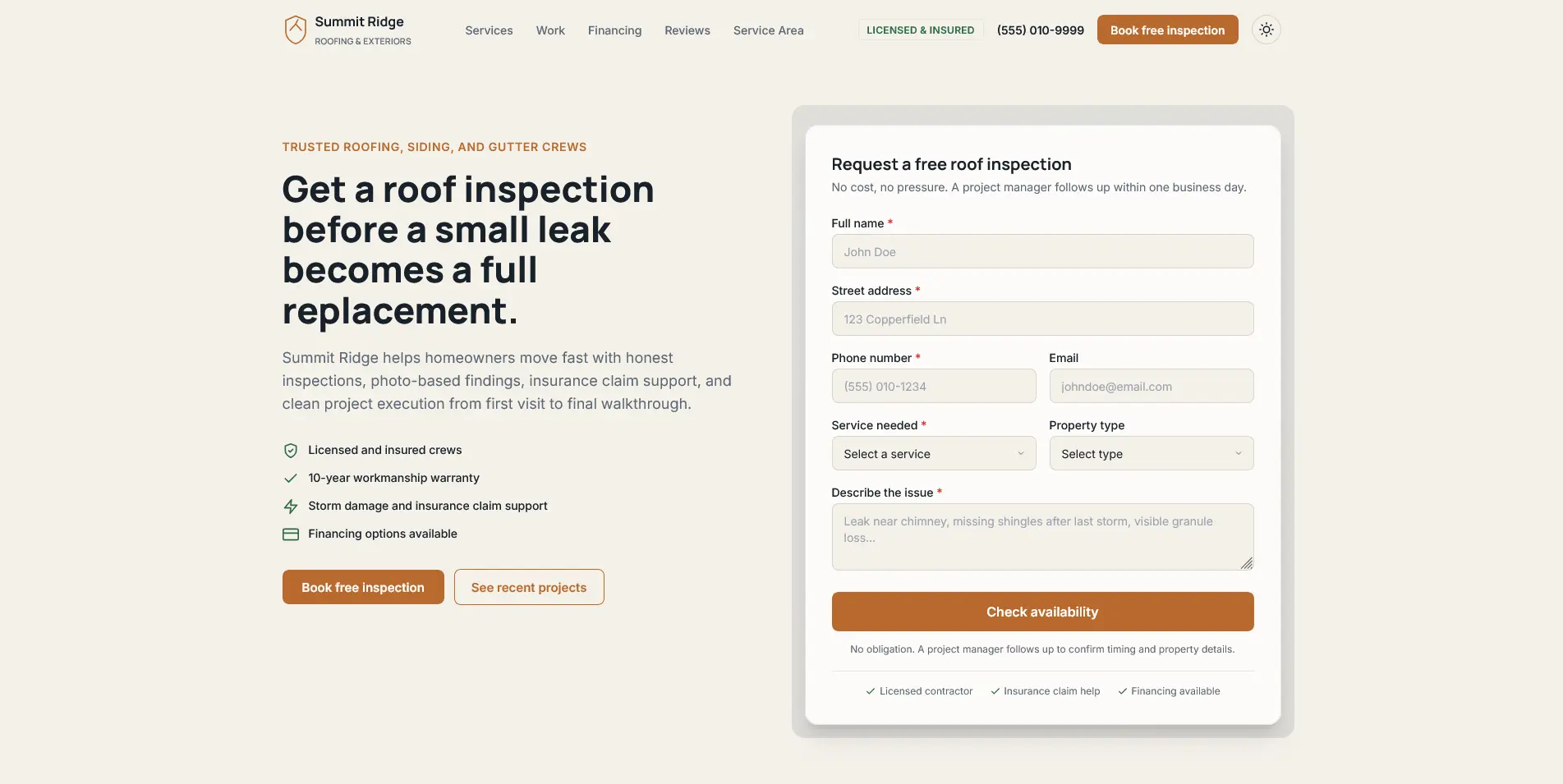Image resolution: width=1563 pixels, height=784 pixels.
Task: Open the Property type dropdown
Action: (x=1152, y=454)
